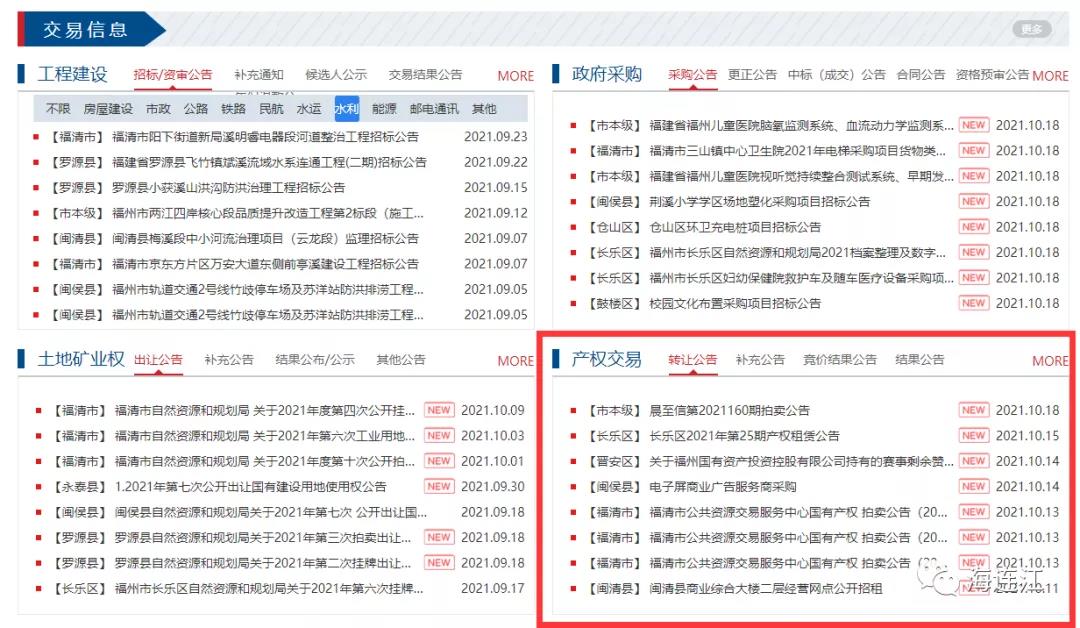
Task: Select the 不限 category filter
Action: point(58,109)
